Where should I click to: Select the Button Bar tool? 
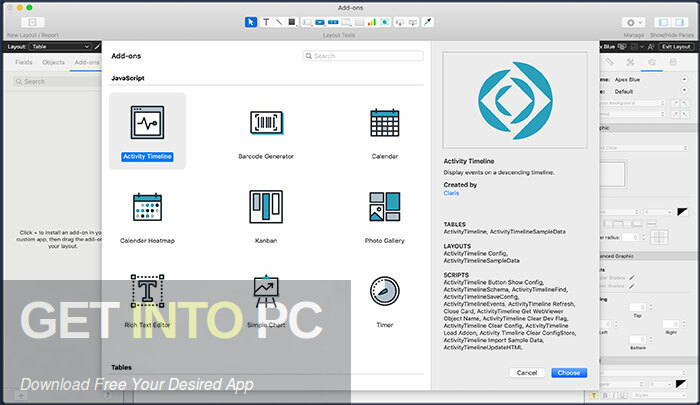[x=333, y=22]
